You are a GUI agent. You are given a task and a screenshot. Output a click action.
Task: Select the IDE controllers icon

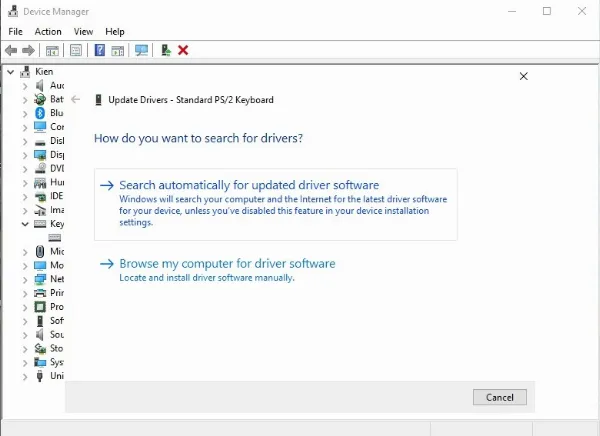pyautogui.click(x=40, y=197)
